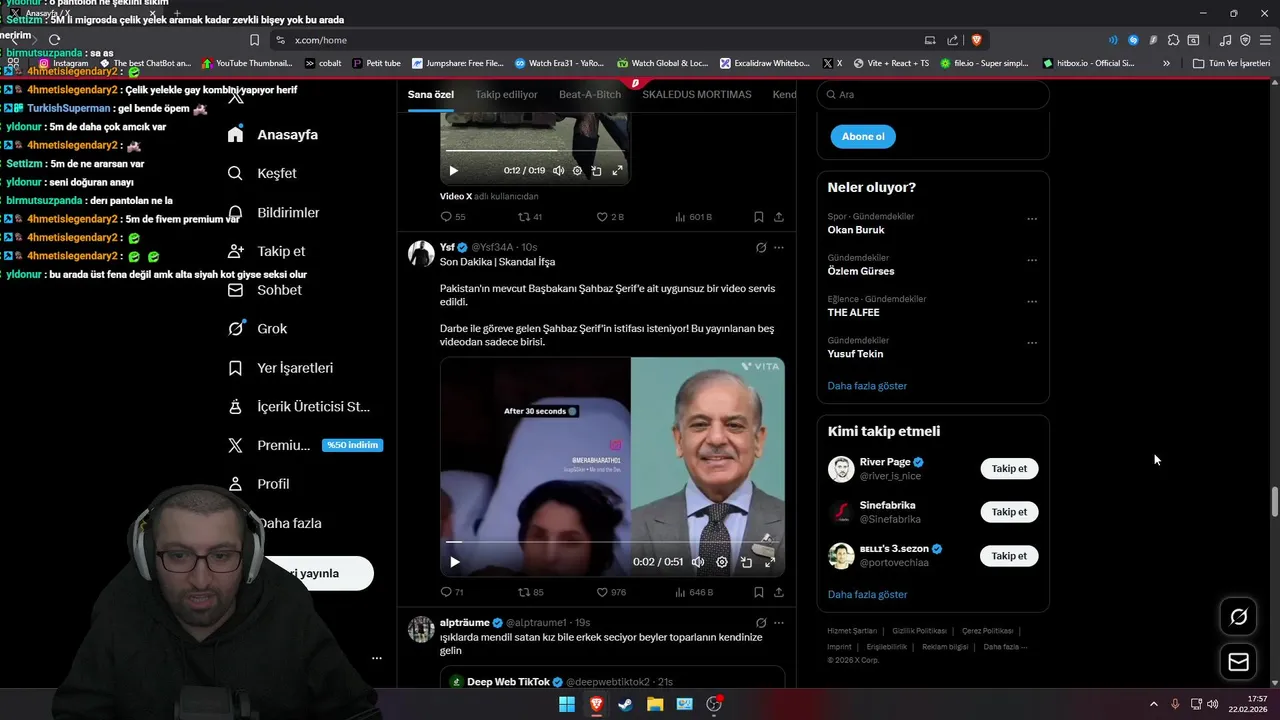This screenshot has width=1280, height=720.
Task: Seek on the 0:19 video progress bar
Action: pos(534,151)
